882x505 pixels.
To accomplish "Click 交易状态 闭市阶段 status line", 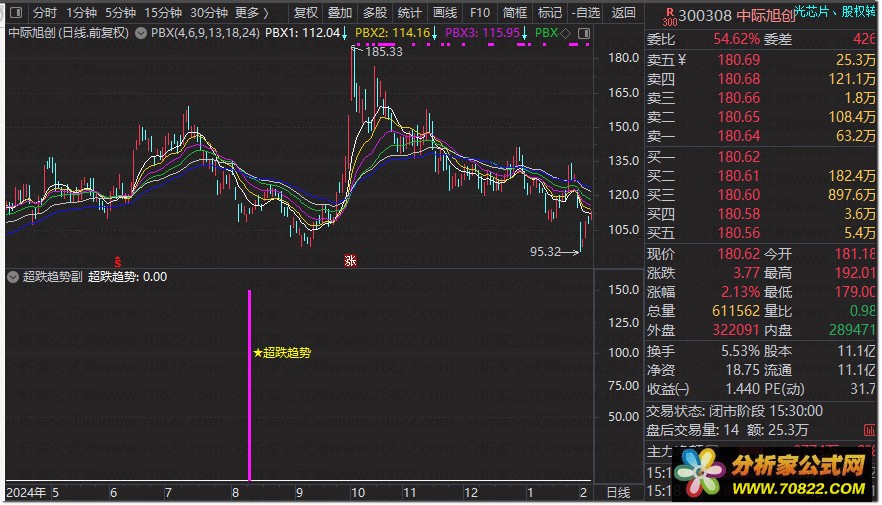I will coord(735,411).
